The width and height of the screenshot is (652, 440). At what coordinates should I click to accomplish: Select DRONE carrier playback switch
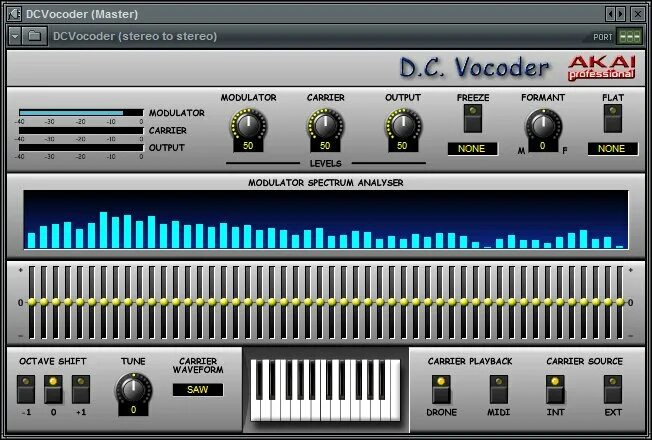(441, 389)
